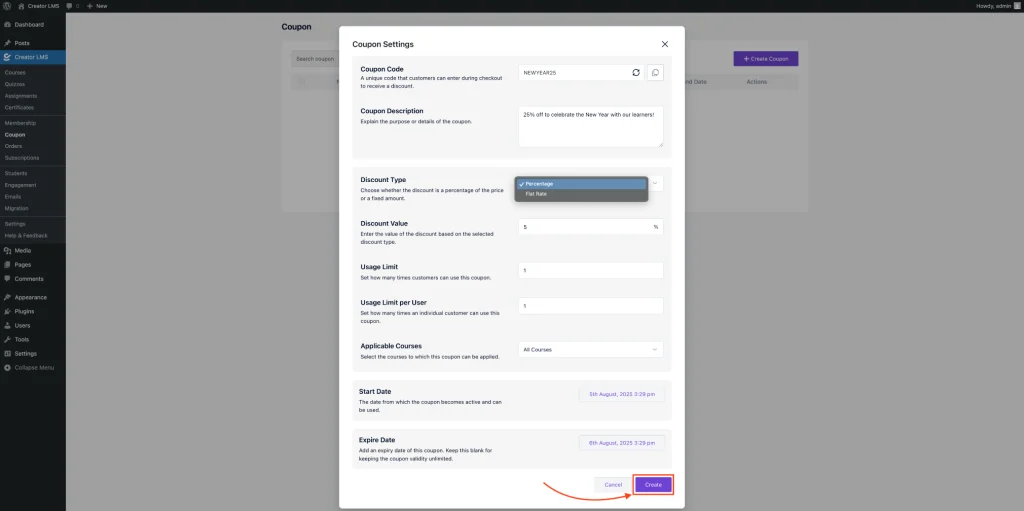Regenerate the coupon code with refresh icon
This screenshot has width=1024, height=511.
coord(636,73)
